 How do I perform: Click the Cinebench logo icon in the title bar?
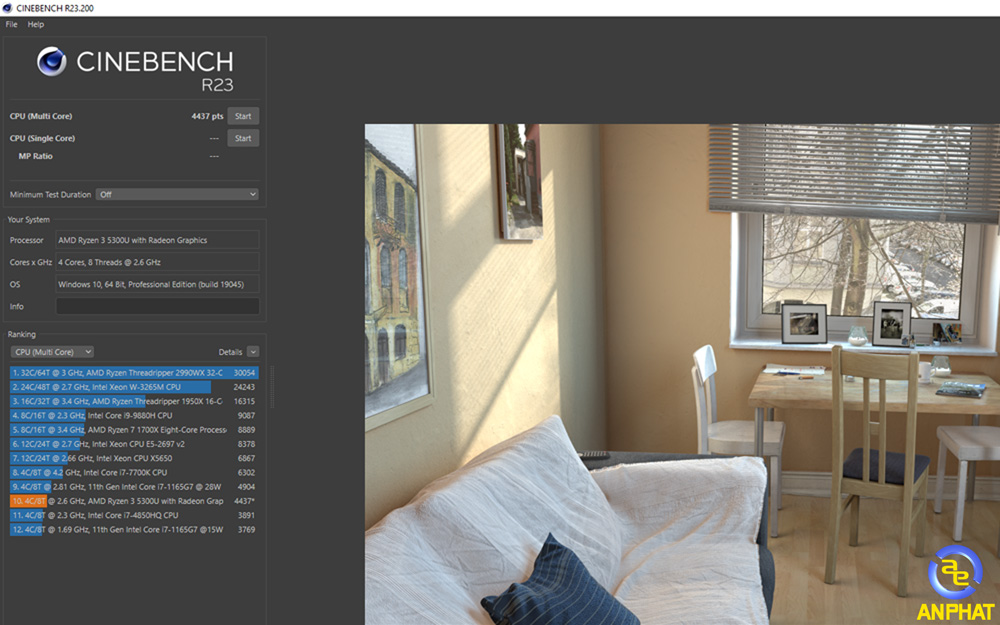tap(7, 8)
